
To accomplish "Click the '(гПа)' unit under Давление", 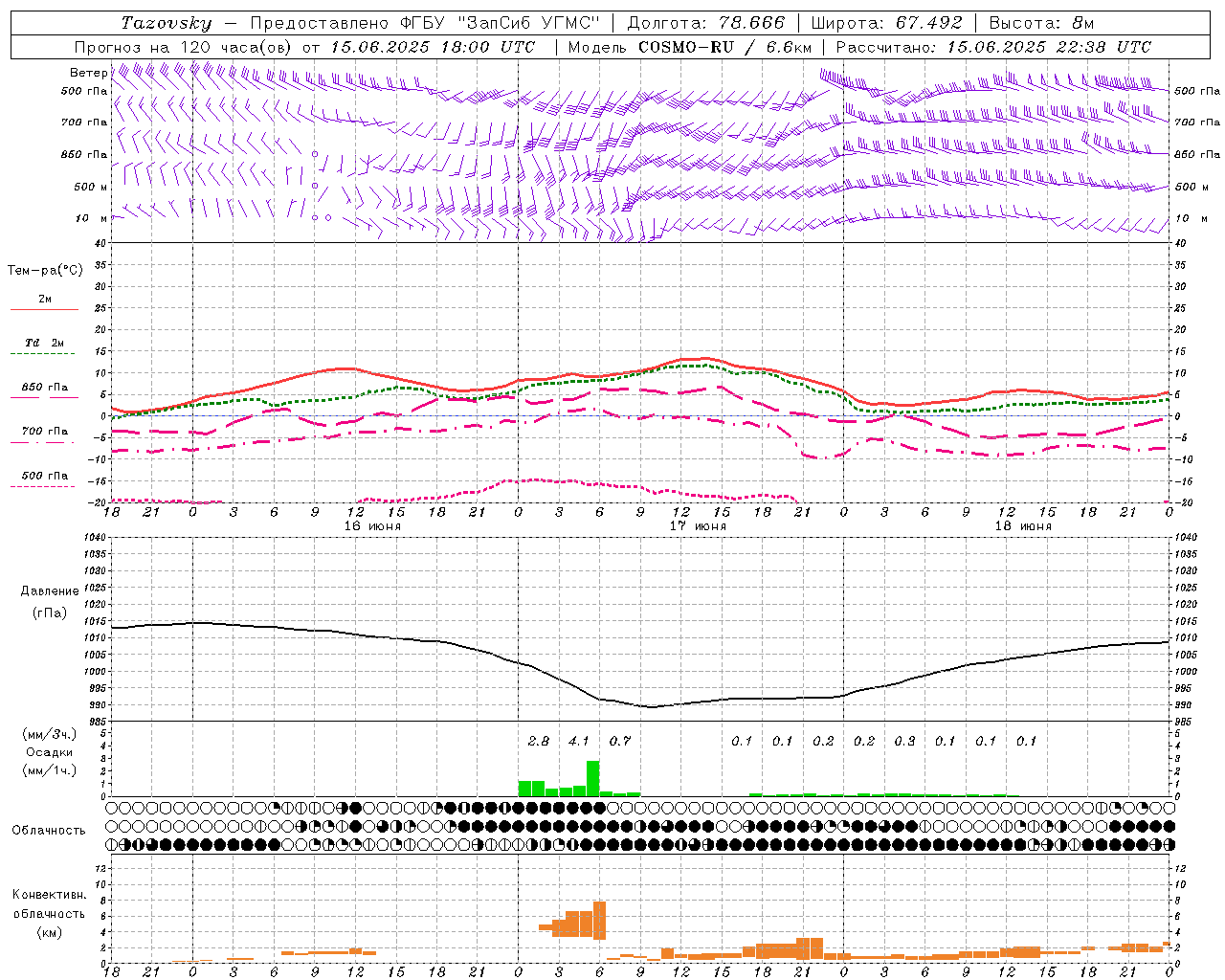I will [49, 613].
